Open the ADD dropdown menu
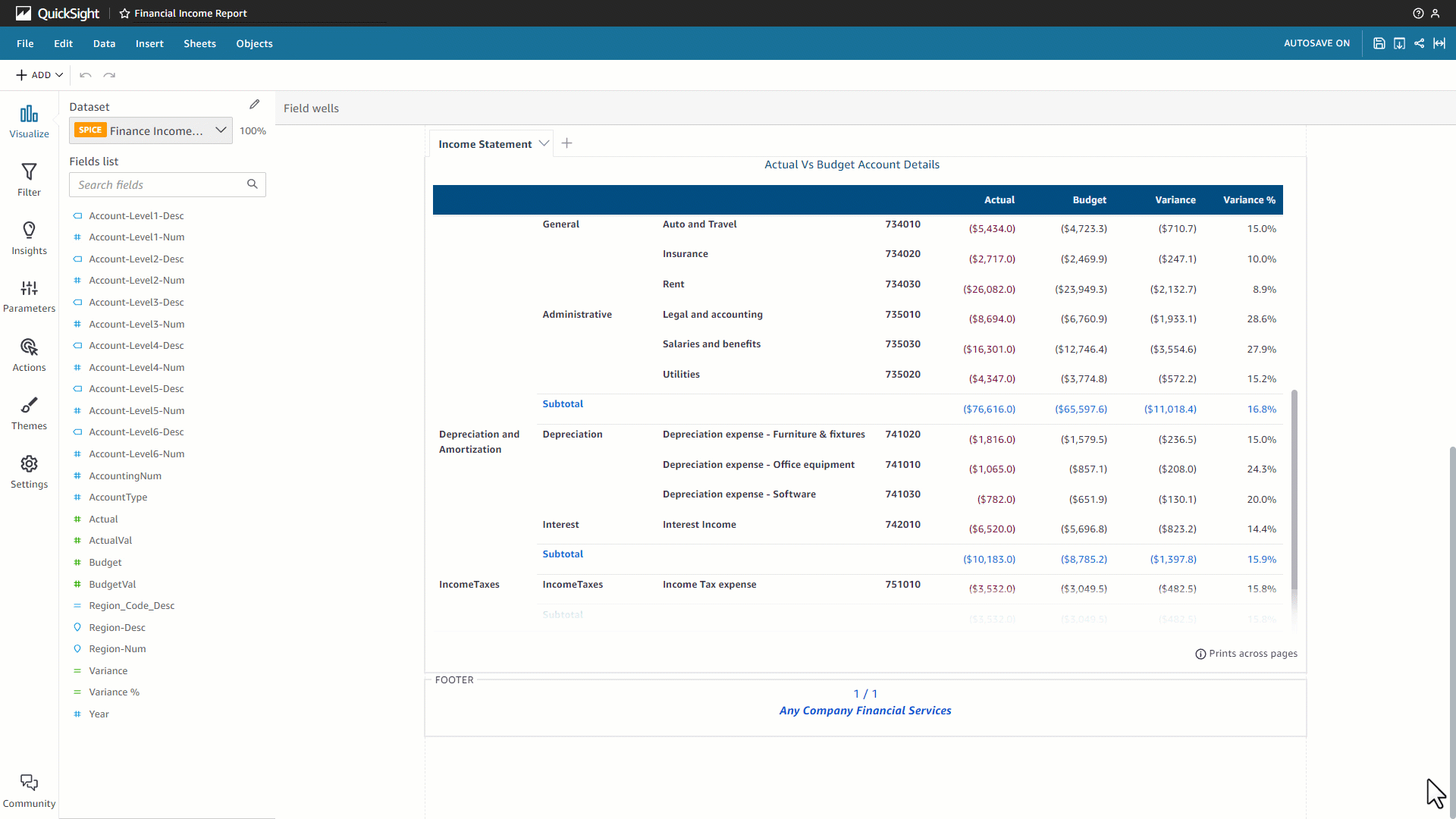1456x819 pixels. click(x=39, y=75)
